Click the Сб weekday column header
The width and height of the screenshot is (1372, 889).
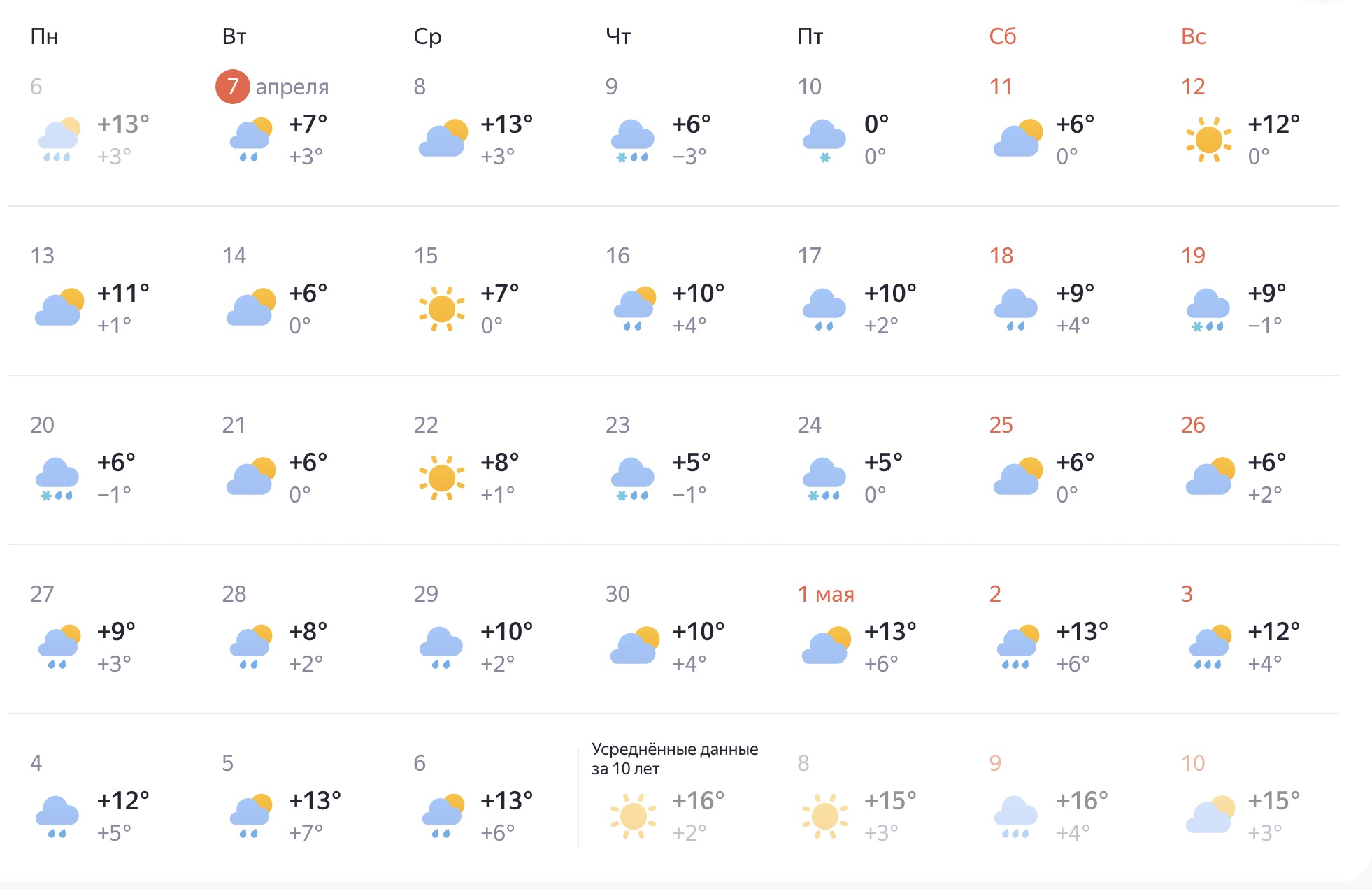(1002, 36)
